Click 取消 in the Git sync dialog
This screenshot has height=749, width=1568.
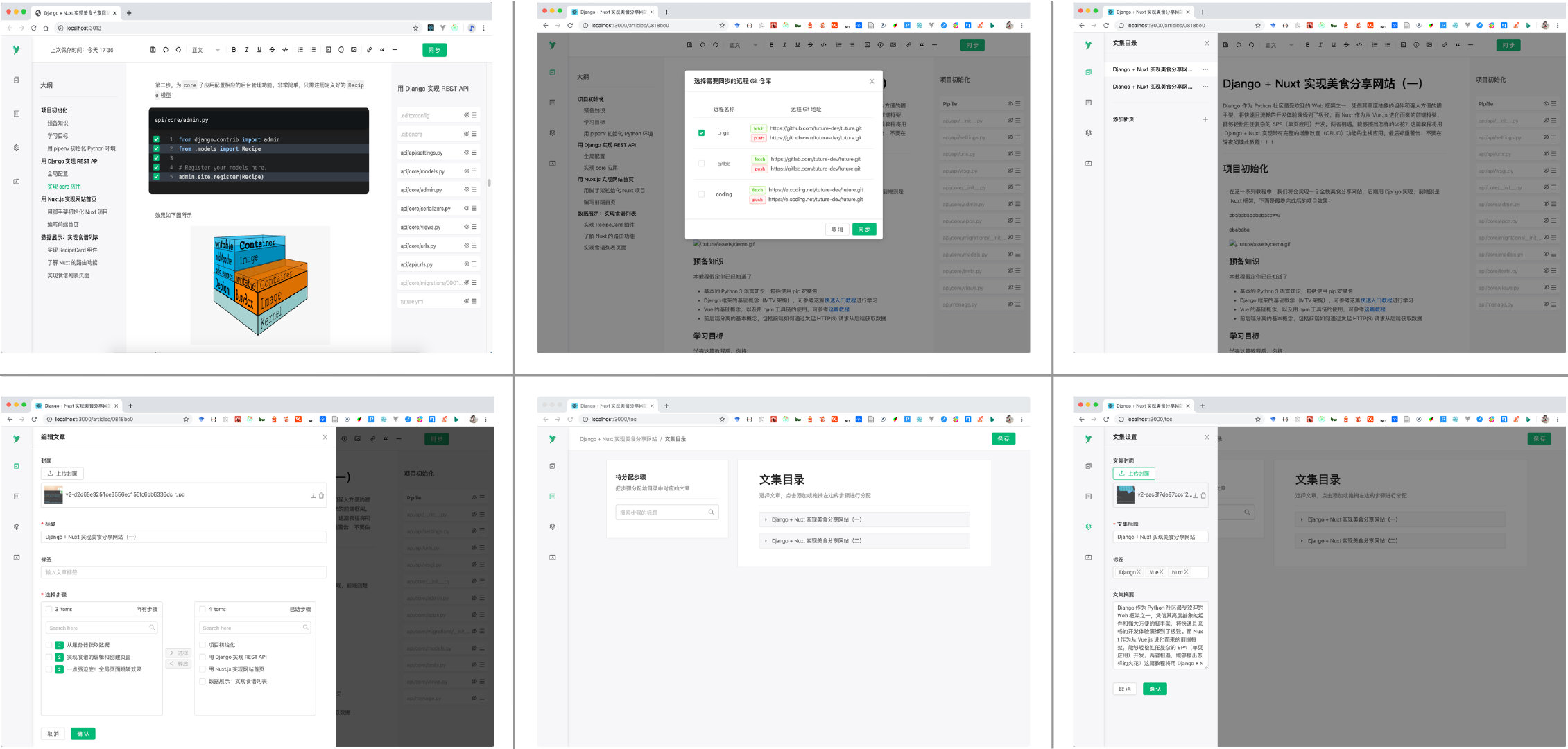tap(837, 229)
